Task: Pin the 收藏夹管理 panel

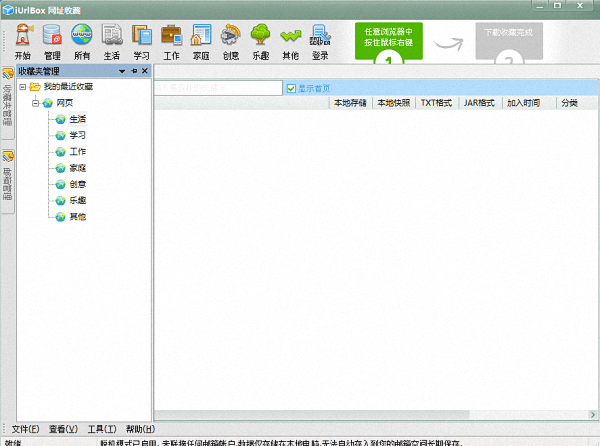Action: pyautogui.click(x=134, y=72)
